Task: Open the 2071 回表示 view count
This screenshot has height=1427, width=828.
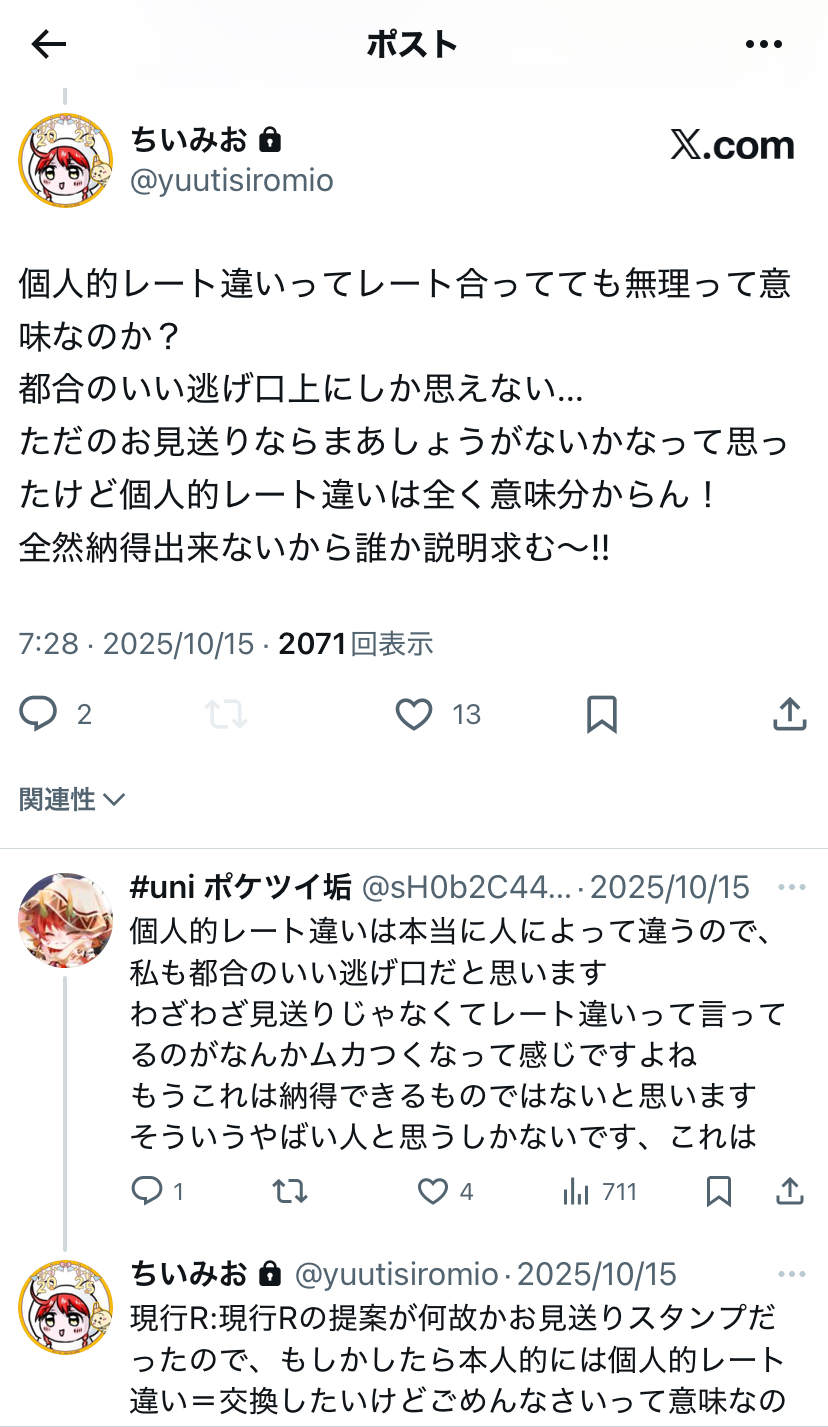Action: [x=356, y=643]
